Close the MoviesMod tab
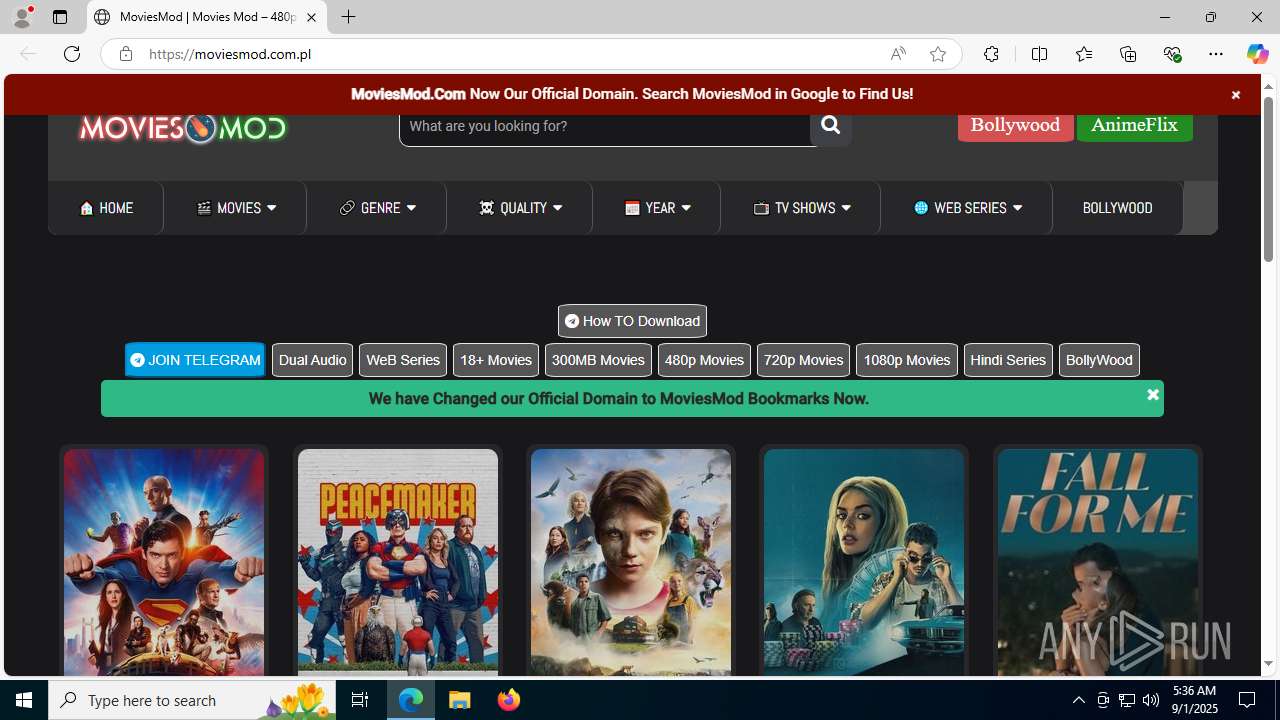 click(x=311, y=17)
